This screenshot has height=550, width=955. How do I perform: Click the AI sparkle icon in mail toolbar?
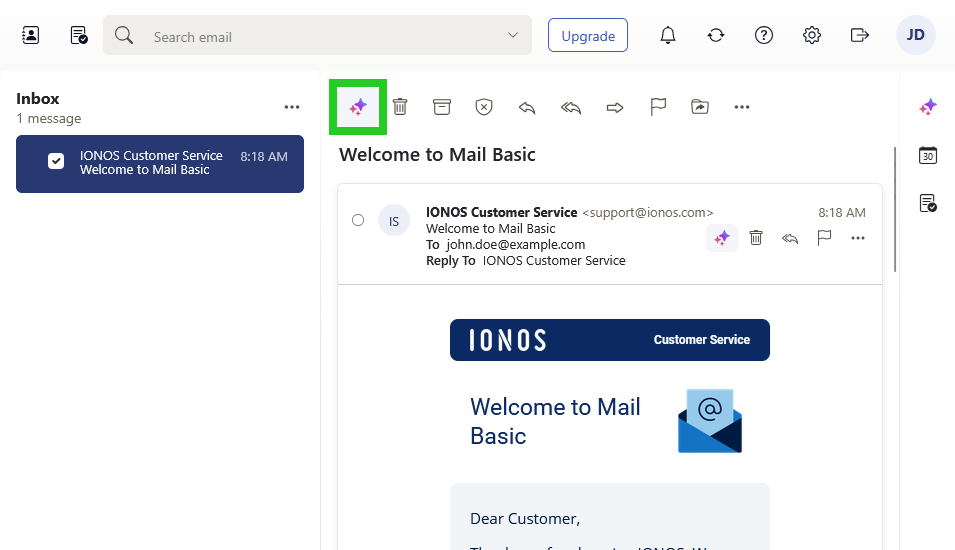358,107
